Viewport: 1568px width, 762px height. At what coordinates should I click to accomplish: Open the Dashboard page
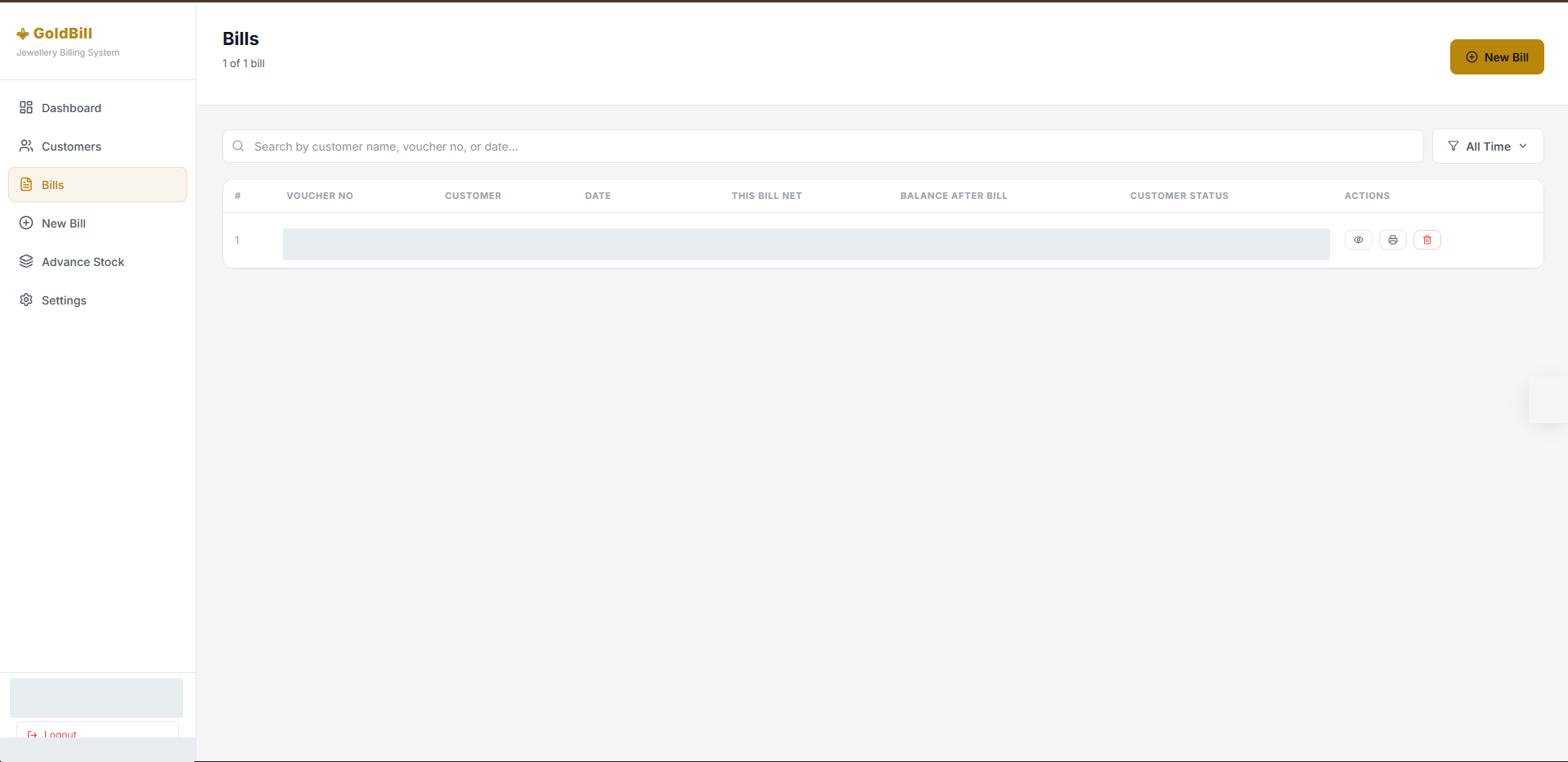coord(97,108)
